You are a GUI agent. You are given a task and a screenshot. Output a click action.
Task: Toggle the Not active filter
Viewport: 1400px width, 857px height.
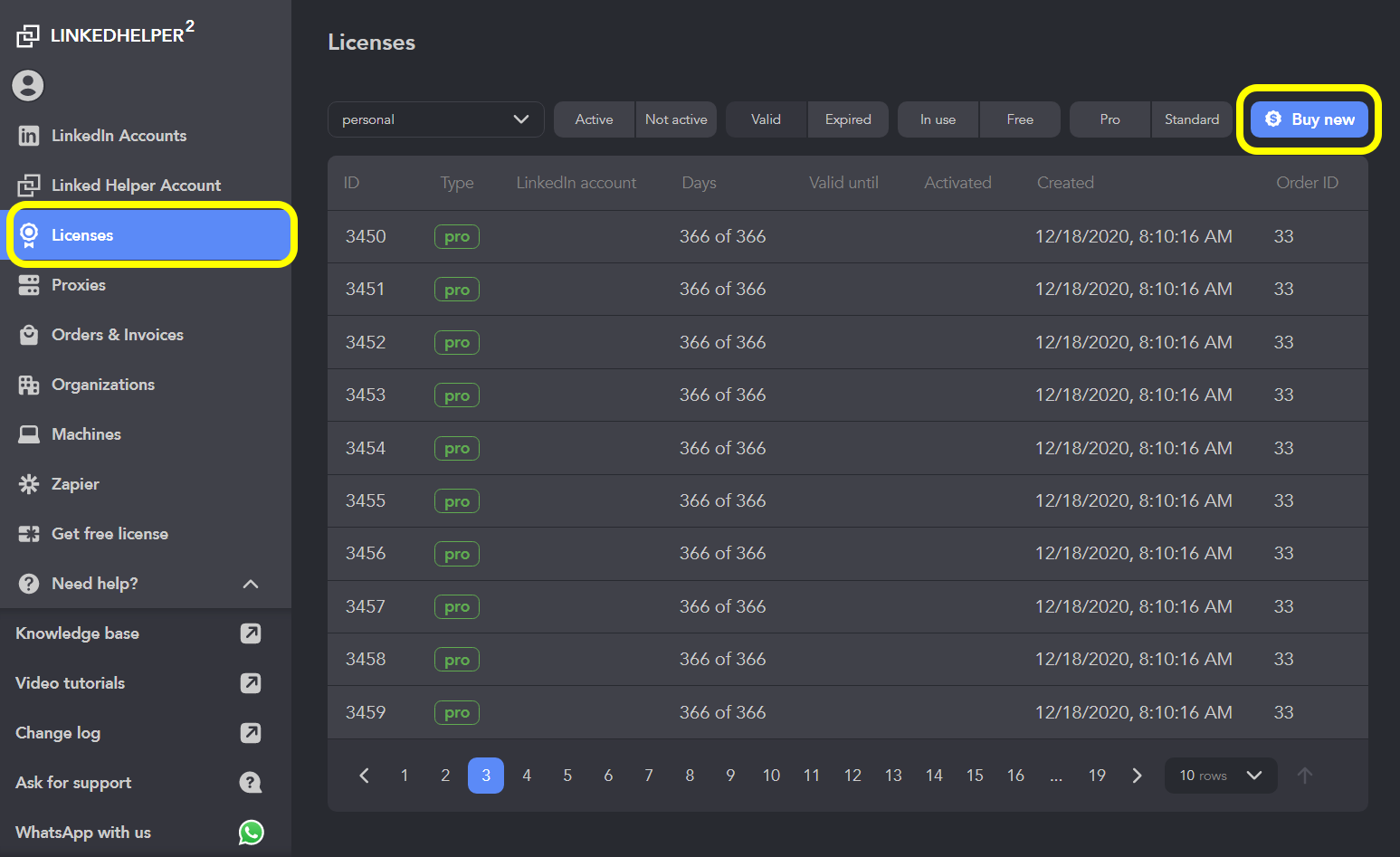pyautogui.click(x=676, y=119)
